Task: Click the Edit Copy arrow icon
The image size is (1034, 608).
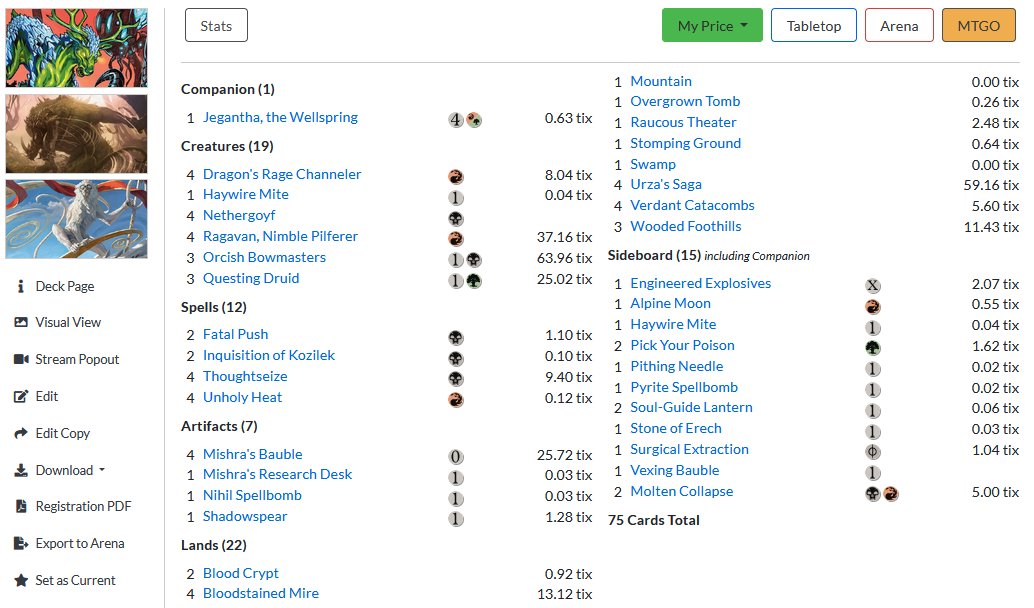Action: click(x=21, y=433)
